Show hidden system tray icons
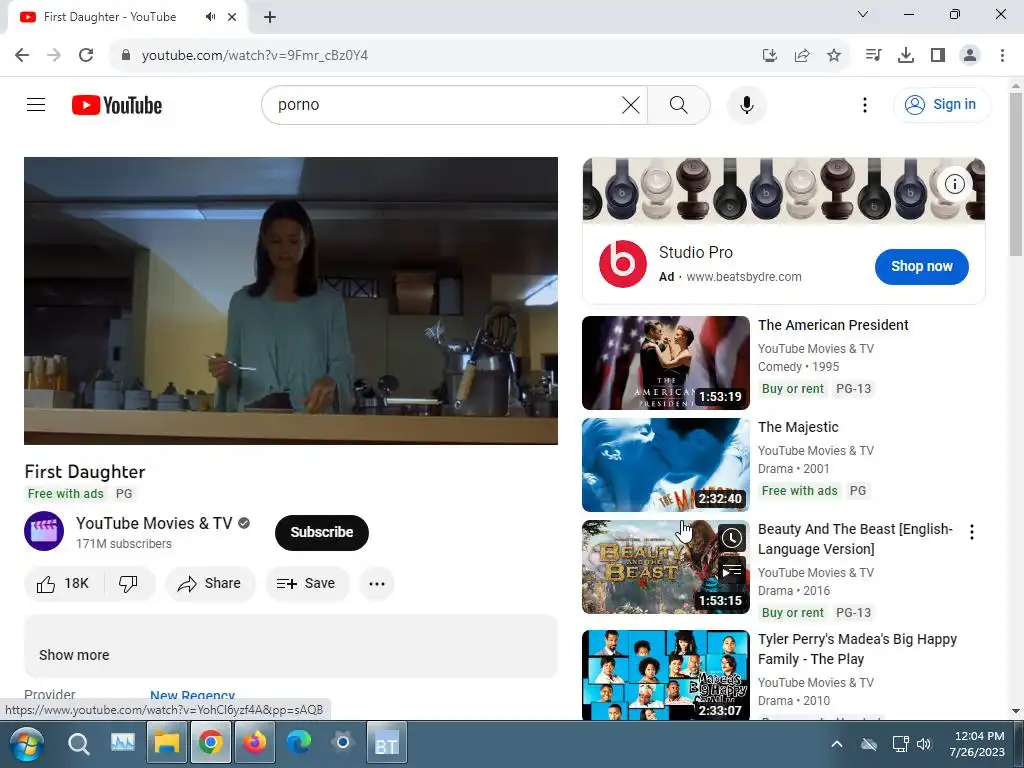The width and height of the screenshot is (1024, 768). point(837,744)
